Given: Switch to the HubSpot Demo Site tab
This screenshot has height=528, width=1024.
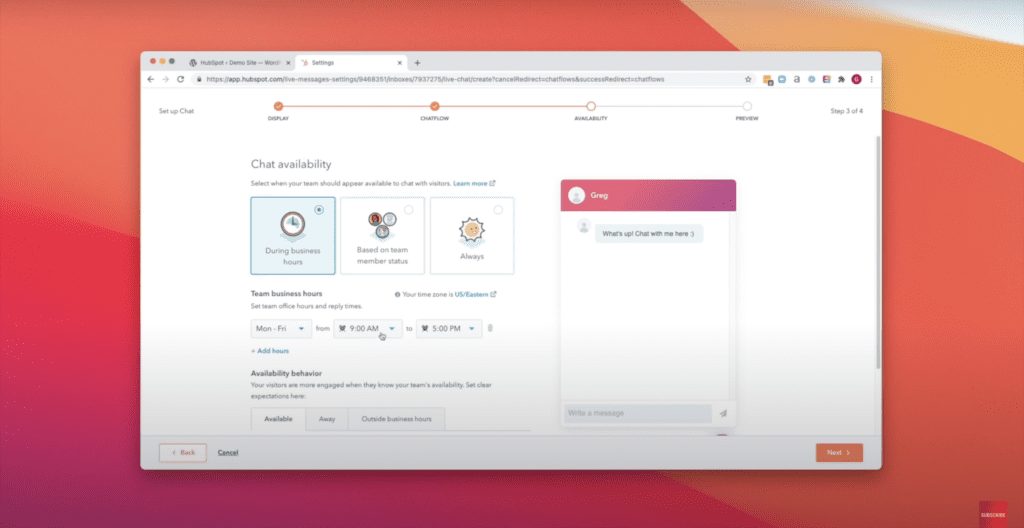Looking at the screenshot, I should point(239,63).
